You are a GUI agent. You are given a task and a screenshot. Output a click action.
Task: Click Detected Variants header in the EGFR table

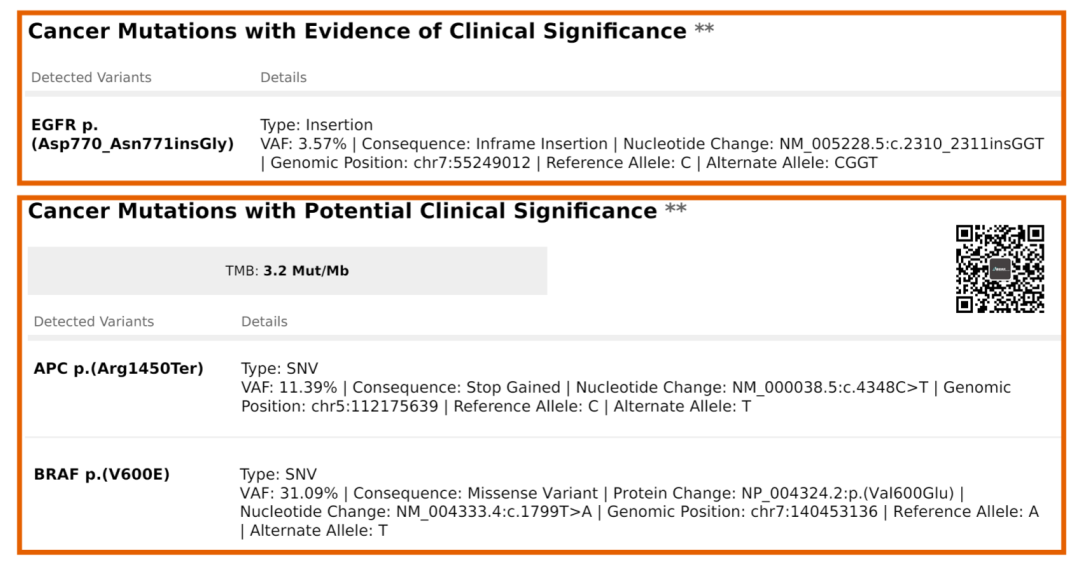91,78
